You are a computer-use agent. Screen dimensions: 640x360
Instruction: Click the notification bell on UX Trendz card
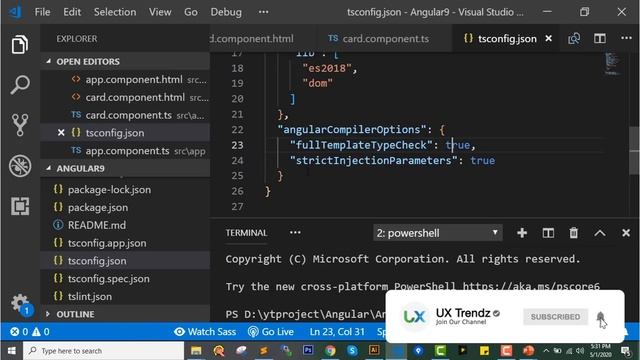pyautogui.click(x=600, y=317)
